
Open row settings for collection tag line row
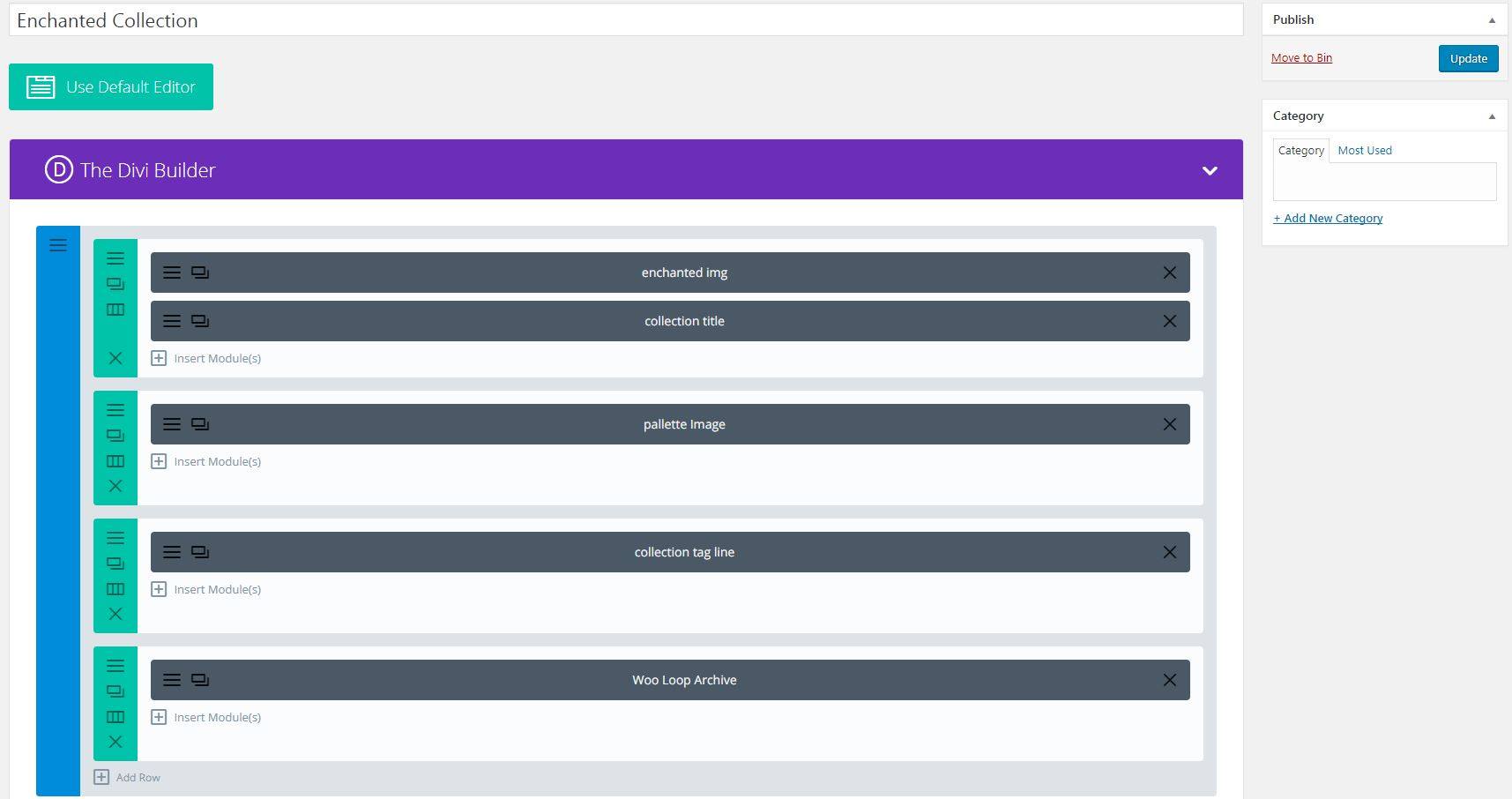115,538
